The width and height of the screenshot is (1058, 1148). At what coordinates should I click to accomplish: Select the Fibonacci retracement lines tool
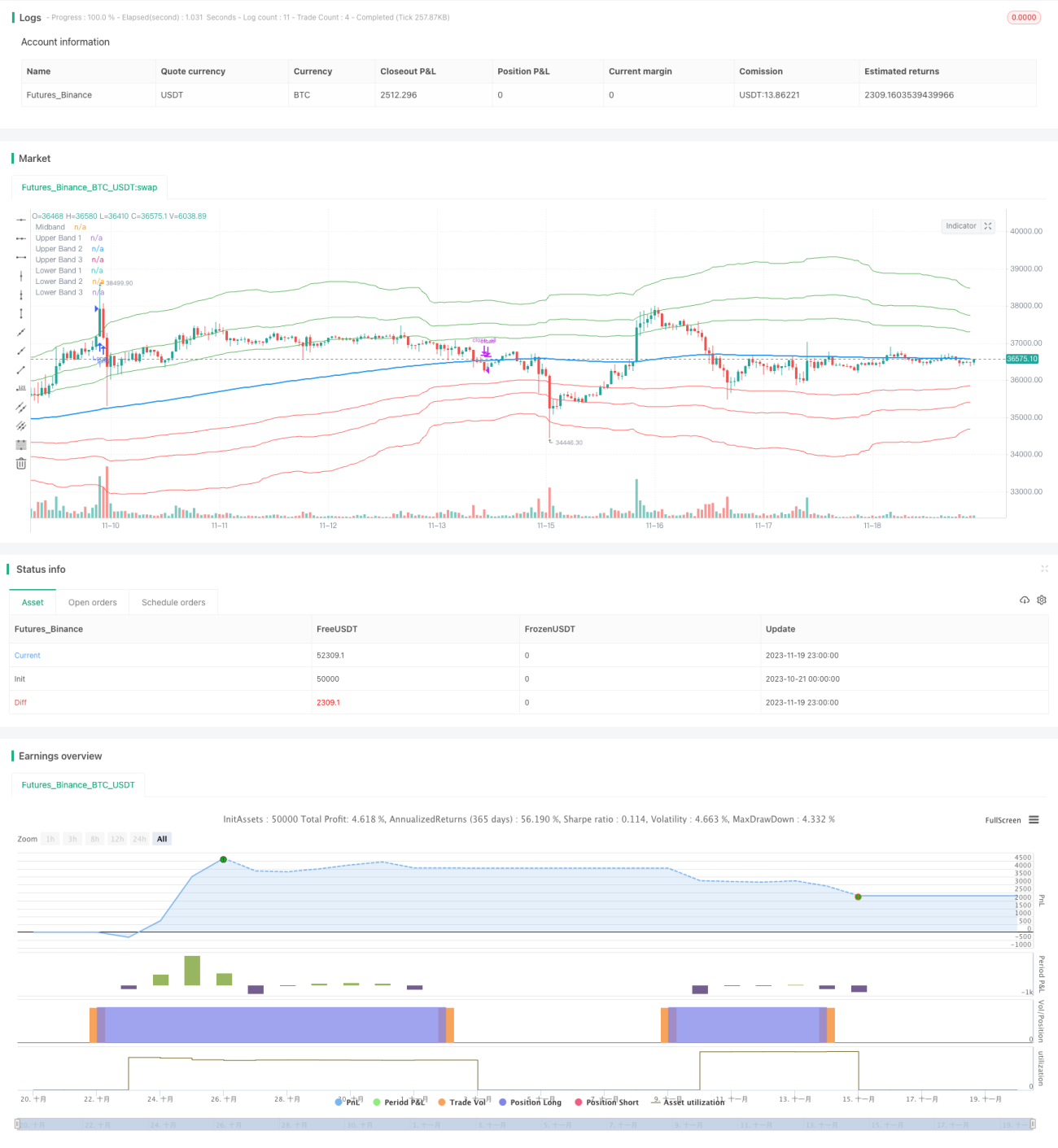pyautogui.click(x=21, y=444)
